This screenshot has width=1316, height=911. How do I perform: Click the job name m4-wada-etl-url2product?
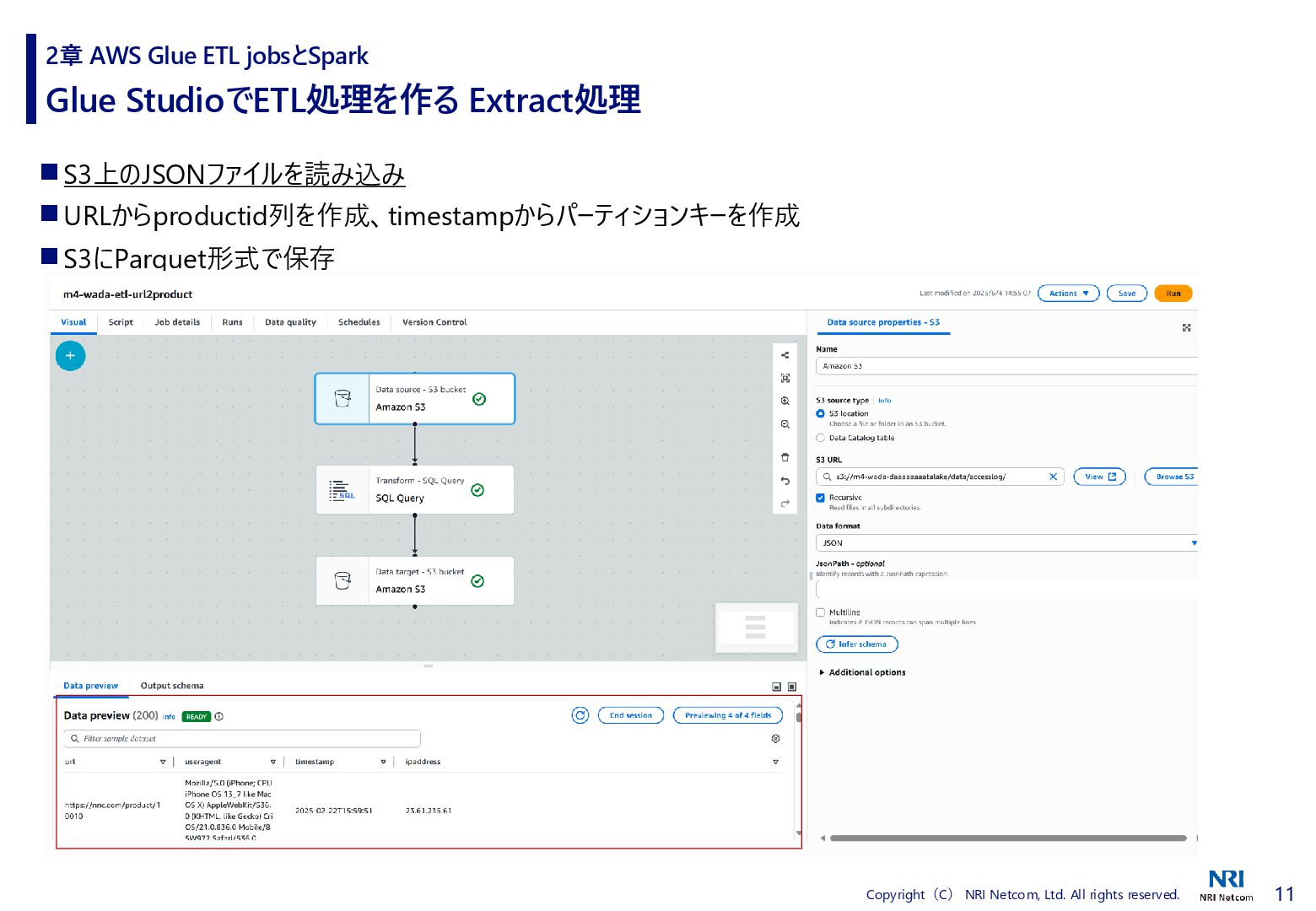(x=127, y=294)
